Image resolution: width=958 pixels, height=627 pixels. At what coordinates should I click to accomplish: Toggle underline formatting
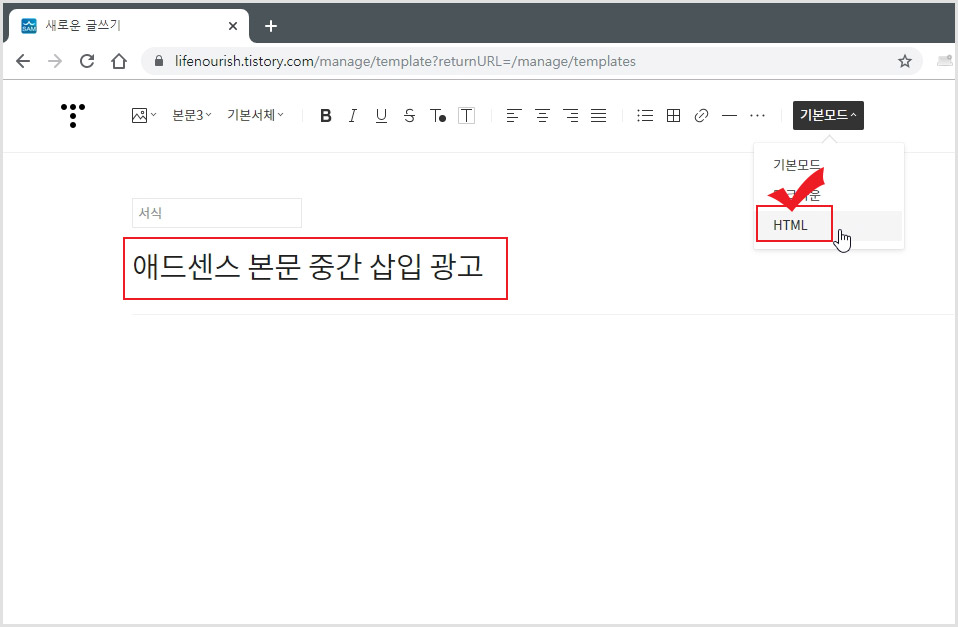pyautogui.click(x=381, y=116)
